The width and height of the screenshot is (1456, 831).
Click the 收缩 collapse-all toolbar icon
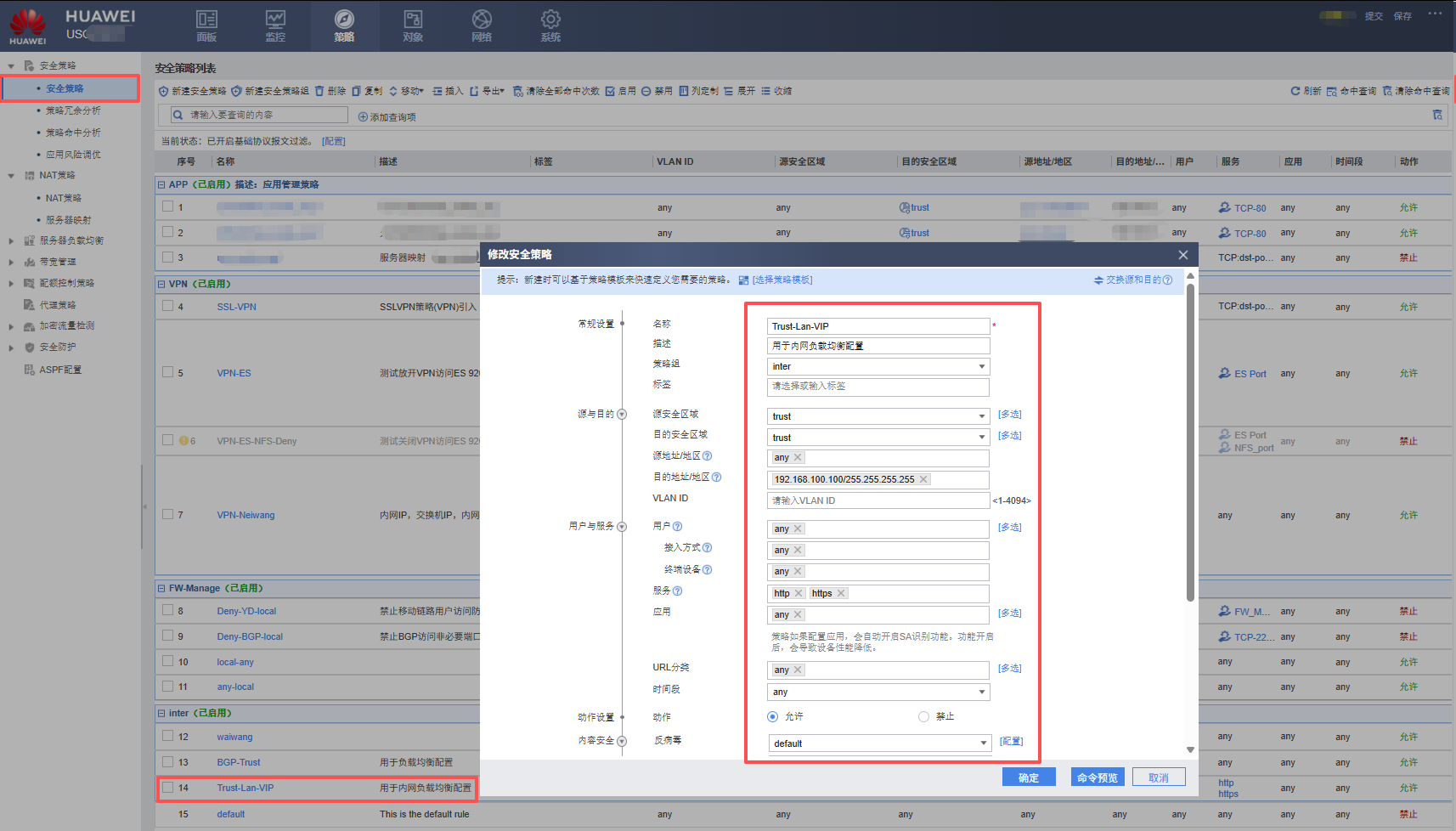coord(766,91)
